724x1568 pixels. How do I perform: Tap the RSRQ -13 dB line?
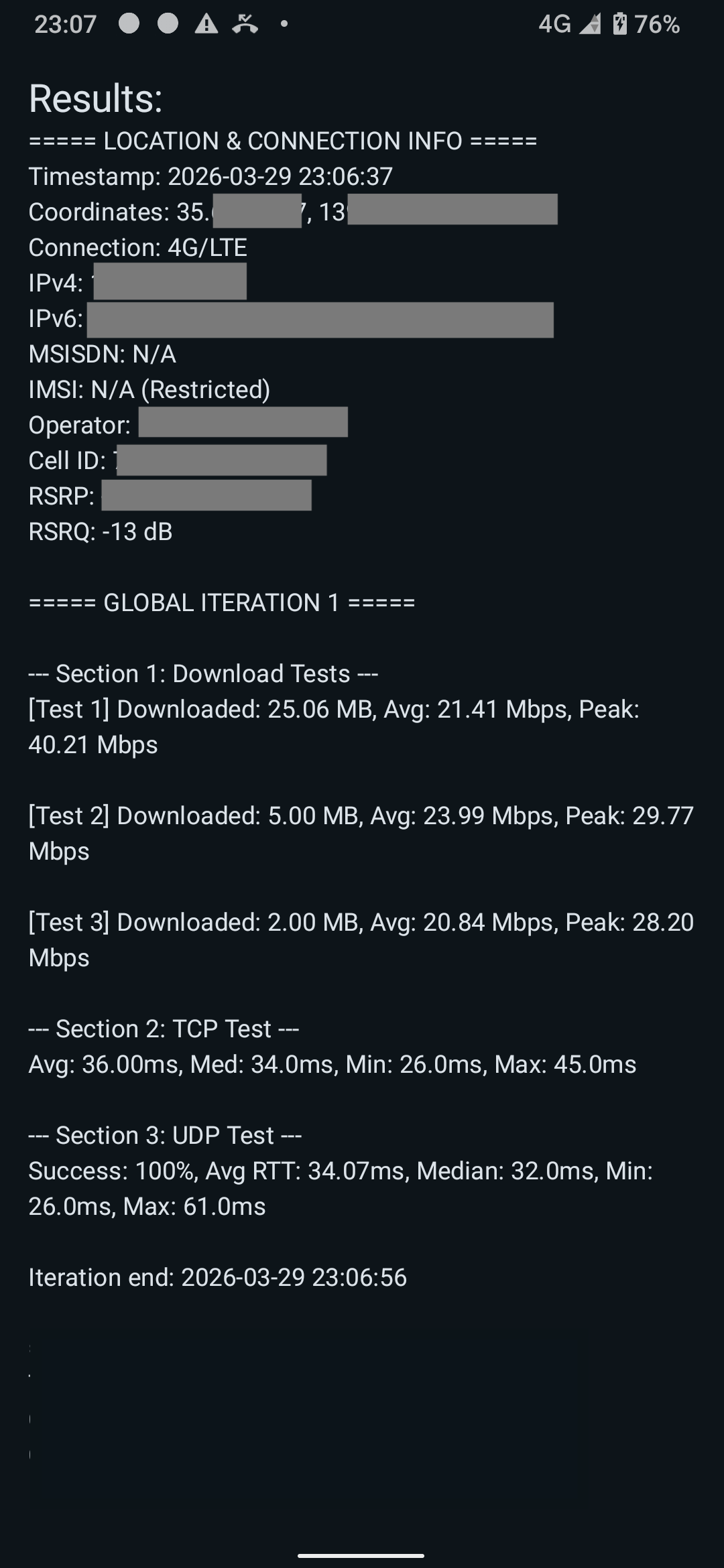pyautogui.click(x=101, y=531)
